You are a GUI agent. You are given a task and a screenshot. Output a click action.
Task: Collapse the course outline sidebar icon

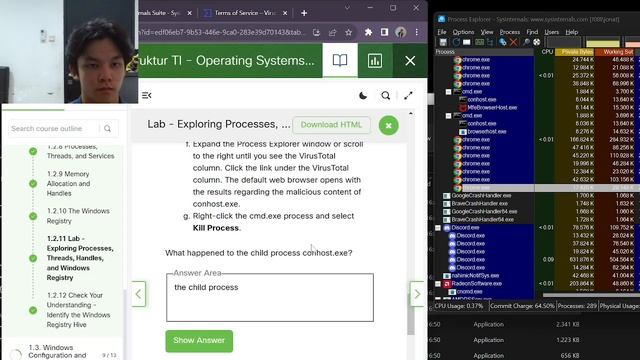pyautogui.click(x=147, y=95)
